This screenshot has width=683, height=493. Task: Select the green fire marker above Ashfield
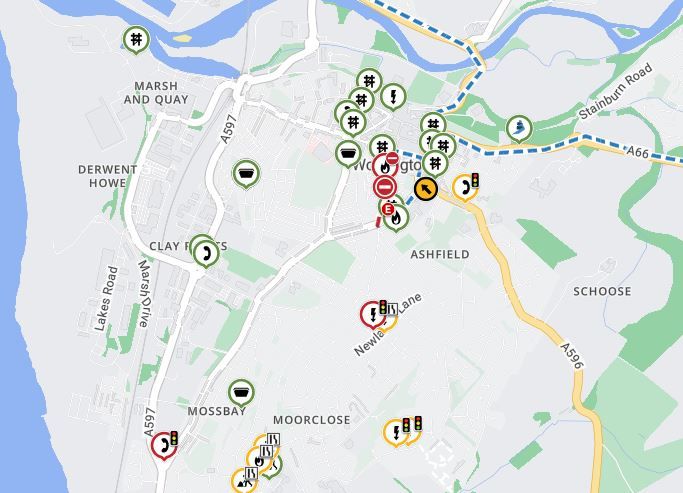pyautogui.click(x=396, y=218)
